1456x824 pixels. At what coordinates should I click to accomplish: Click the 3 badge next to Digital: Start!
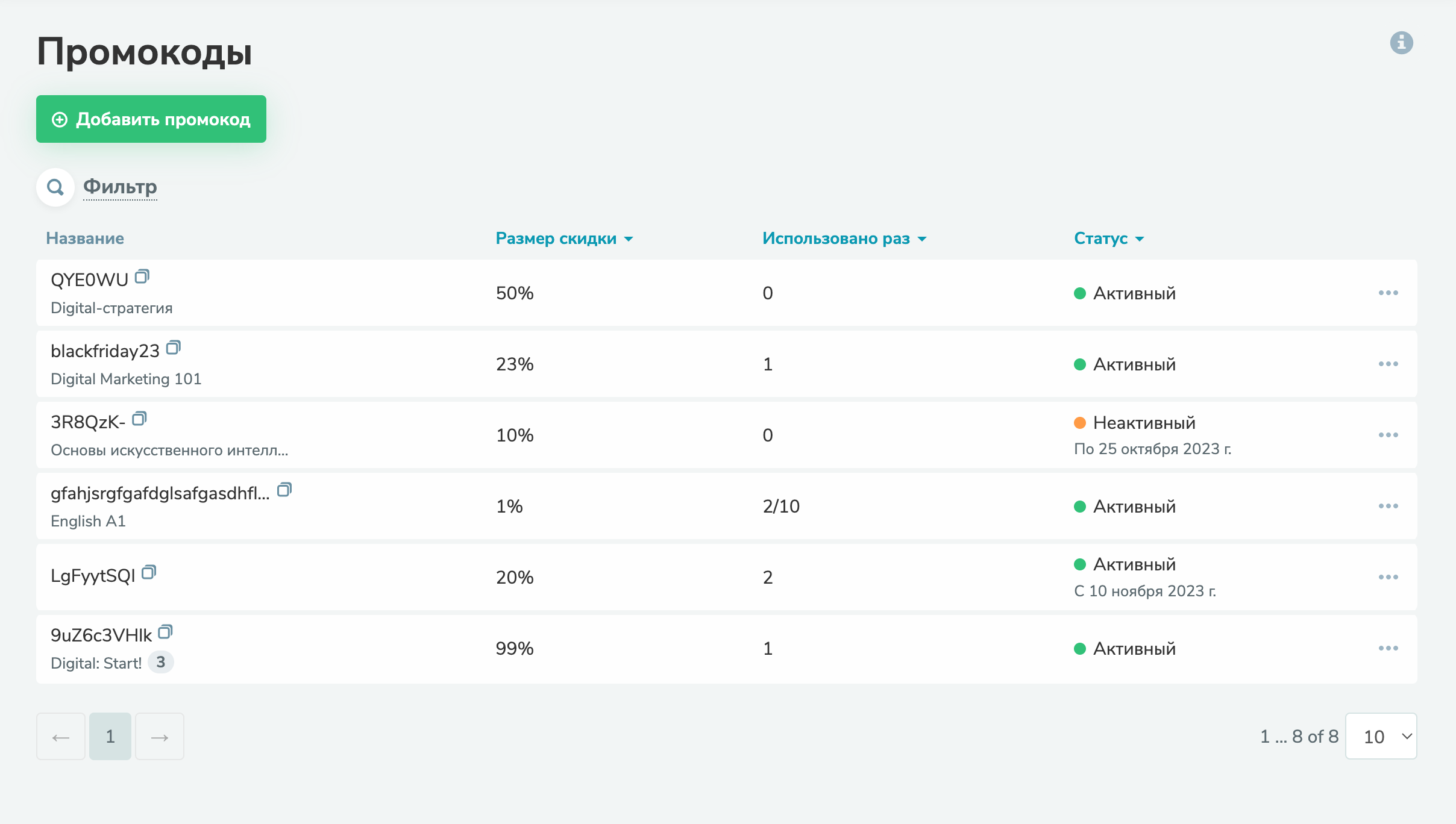click(160, 663)
